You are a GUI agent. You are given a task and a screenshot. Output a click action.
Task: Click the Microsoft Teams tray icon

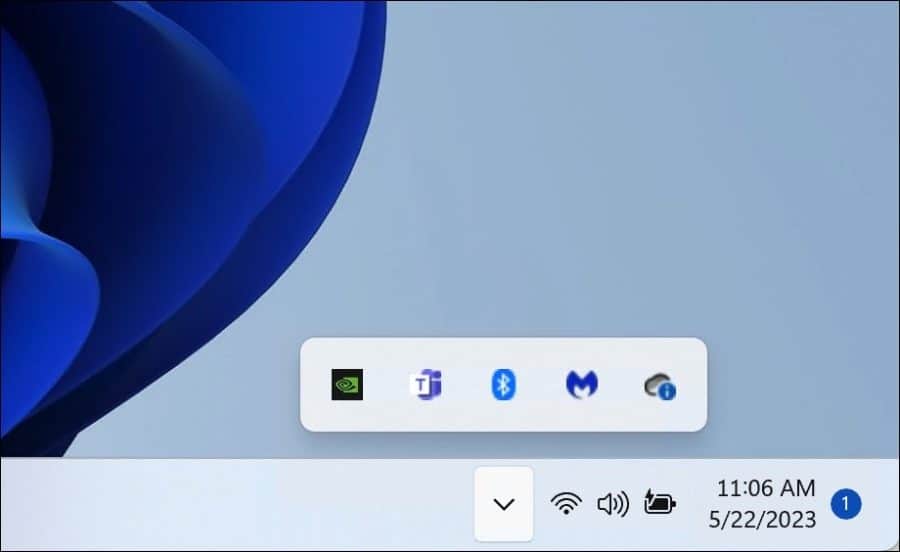pyautogui.click(x=426, y=384)
